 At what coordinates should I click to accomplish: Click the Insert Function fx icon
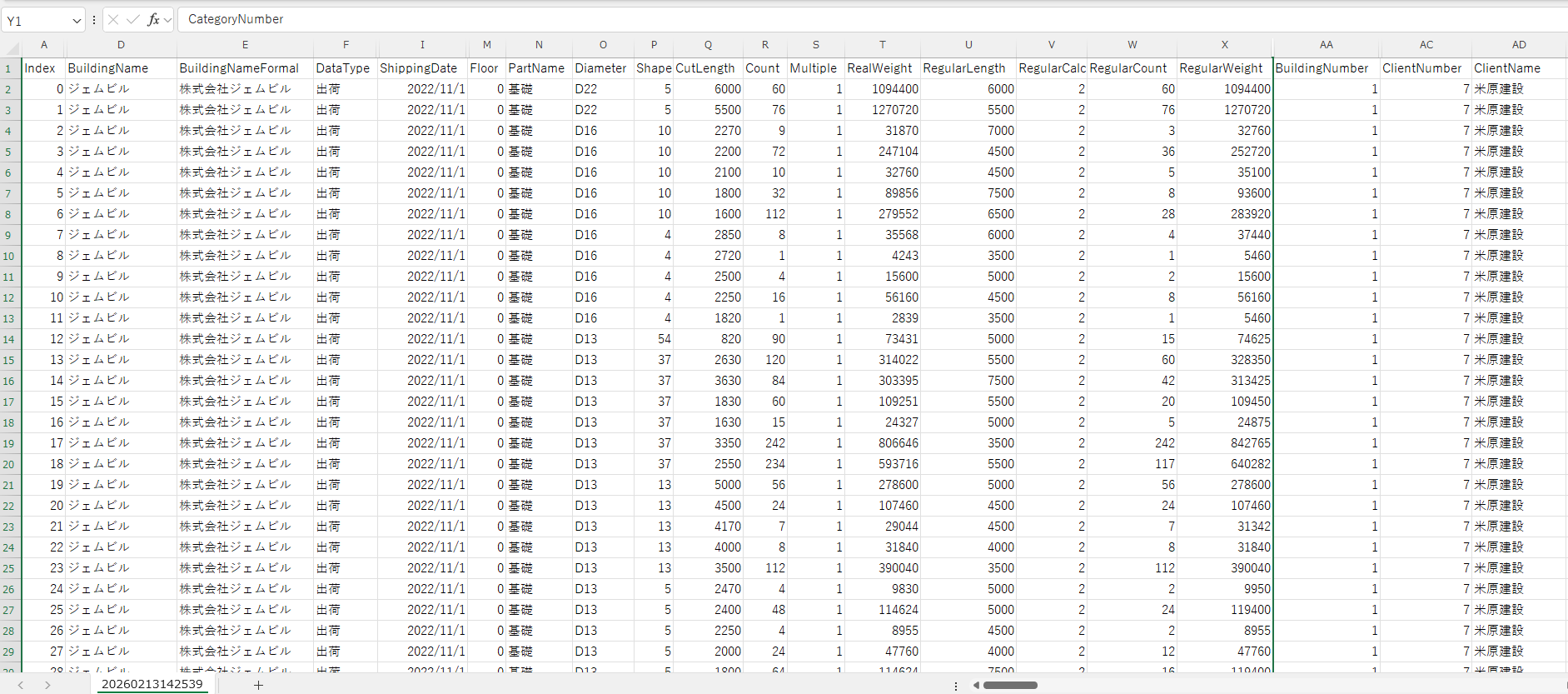(x=153, y=19)
